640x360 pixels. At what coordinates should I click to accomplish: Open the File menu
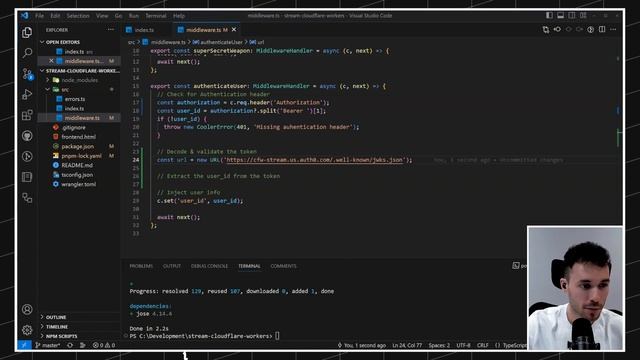pos(40,16)
